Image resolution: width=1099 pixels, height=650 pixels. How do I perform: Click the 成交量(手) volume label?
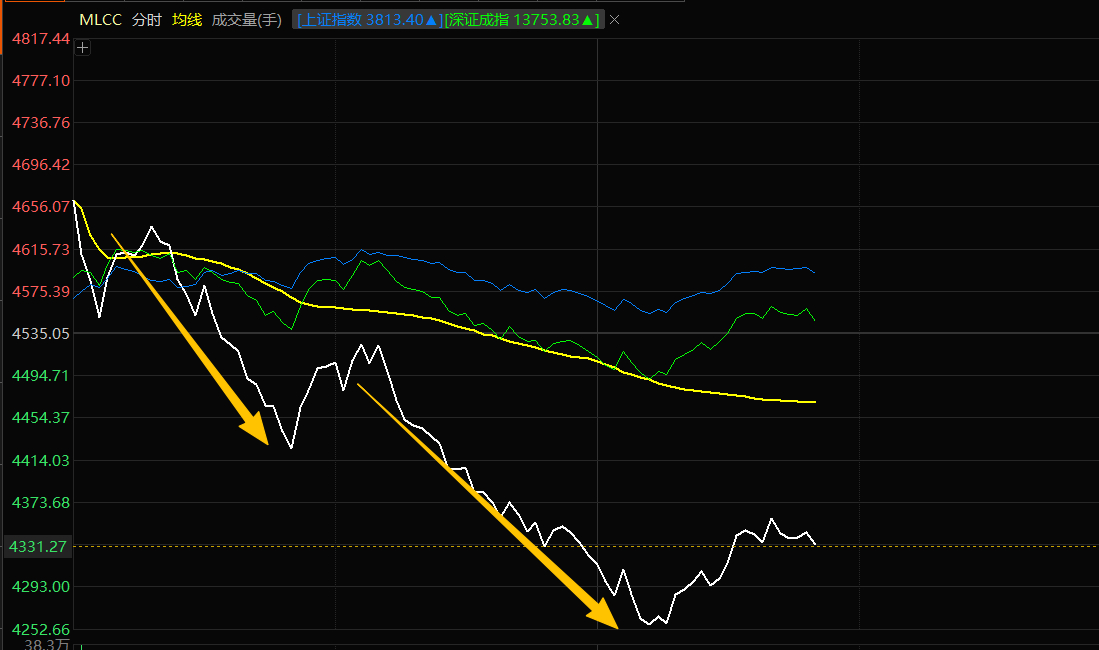click(x=247, y=20)
